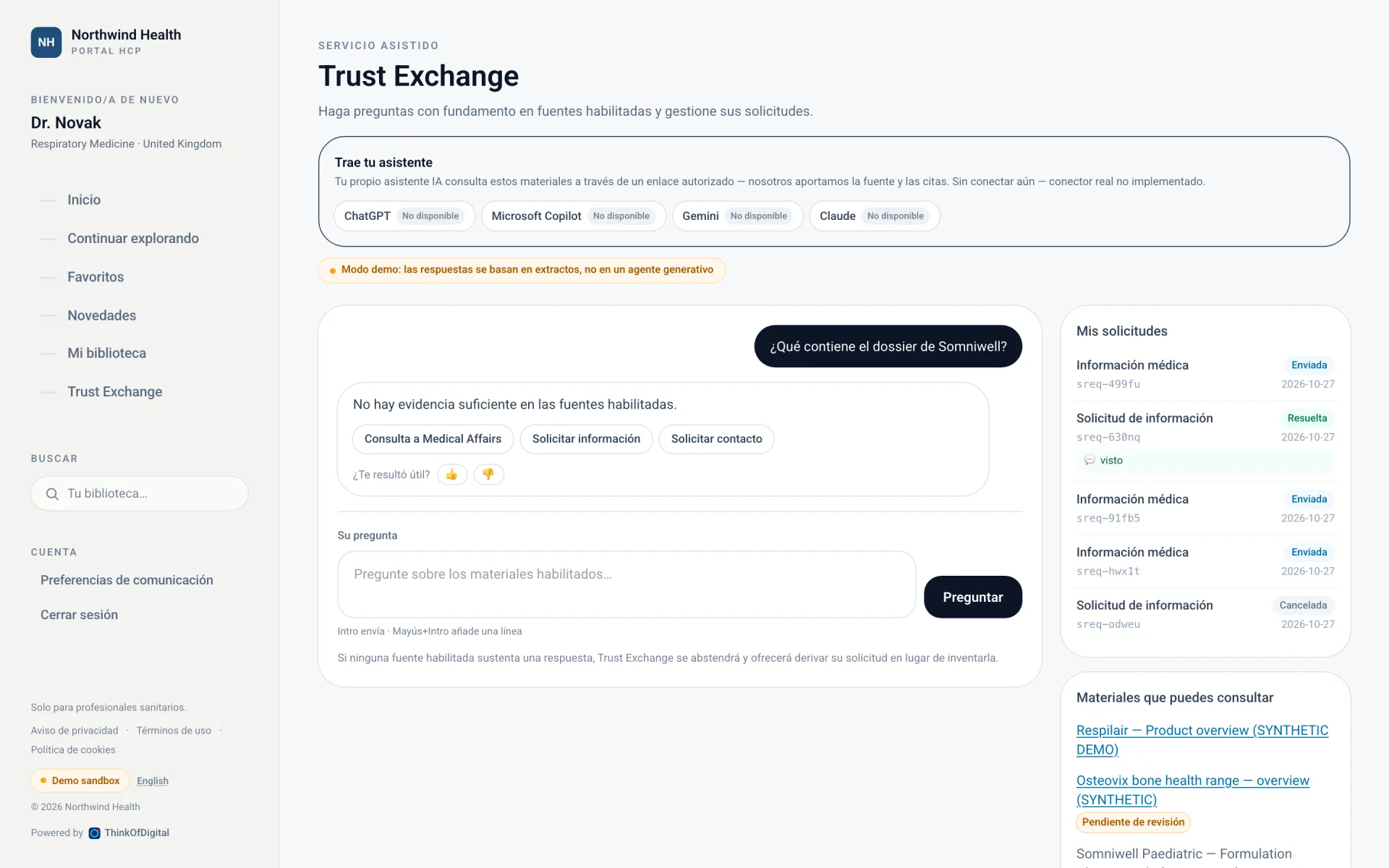The height and width of the screenshot is (868, 1389).
Task: Open Aviso de privacidad link
Action: (x=75, y=731)
